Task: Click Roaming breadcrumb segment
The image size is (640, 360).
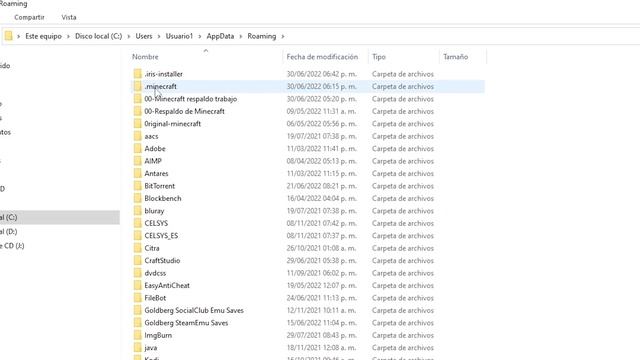Action: pyautogui.click(x=262, y=36)
